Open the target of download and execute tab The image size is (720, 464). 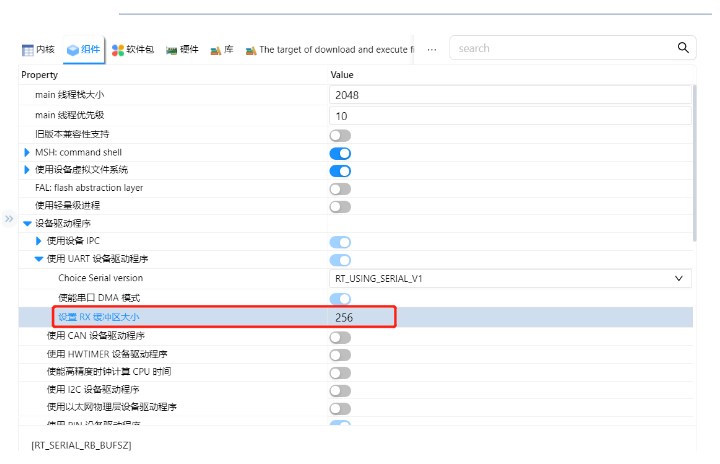(330, 49)
